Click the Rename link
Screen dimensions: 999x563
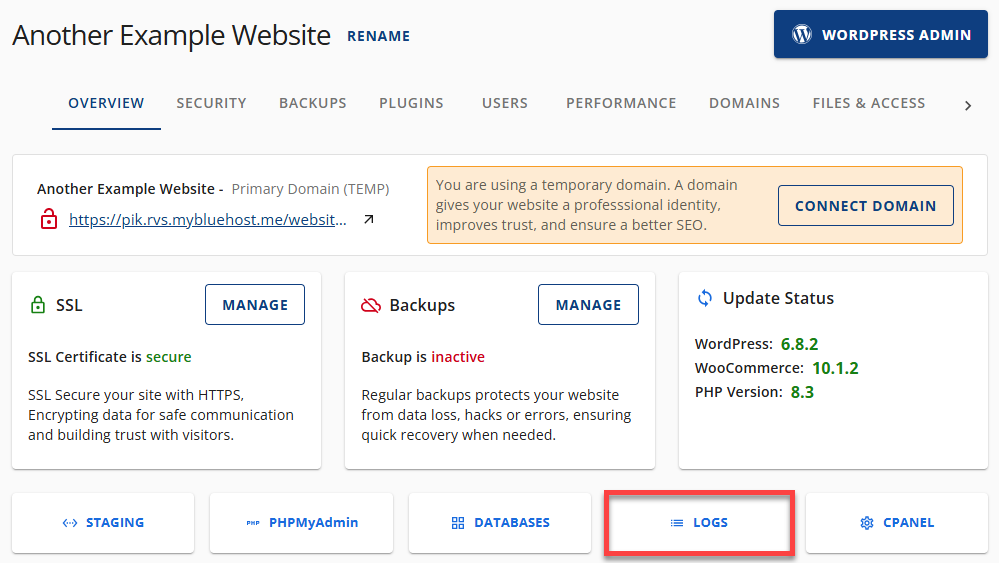378,36
